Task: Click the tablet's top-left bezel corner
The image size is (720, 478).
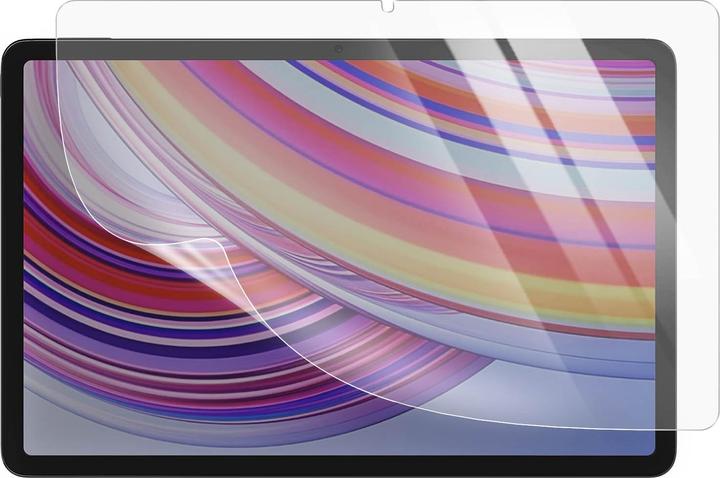Action: (12, 50)
